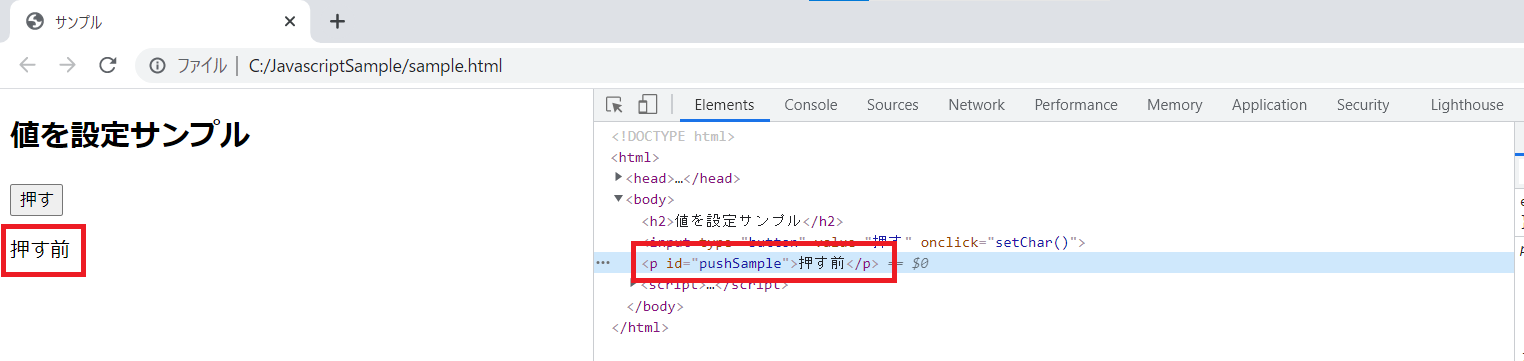This screenshot has width=1524, height=361.
Task: Collapse the body element node
Action: [619, 199]
